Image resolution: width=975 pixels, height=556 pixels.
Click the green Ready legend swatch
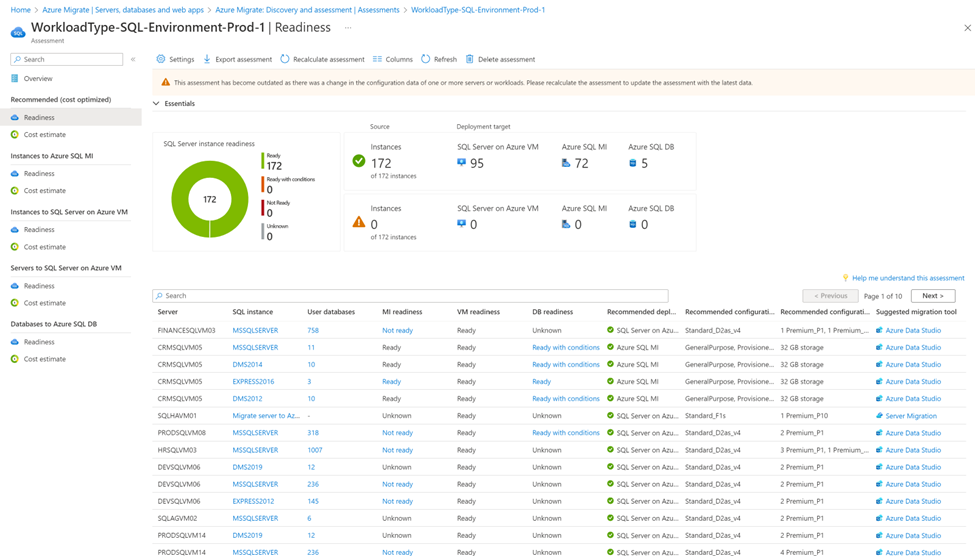[263, 161]
